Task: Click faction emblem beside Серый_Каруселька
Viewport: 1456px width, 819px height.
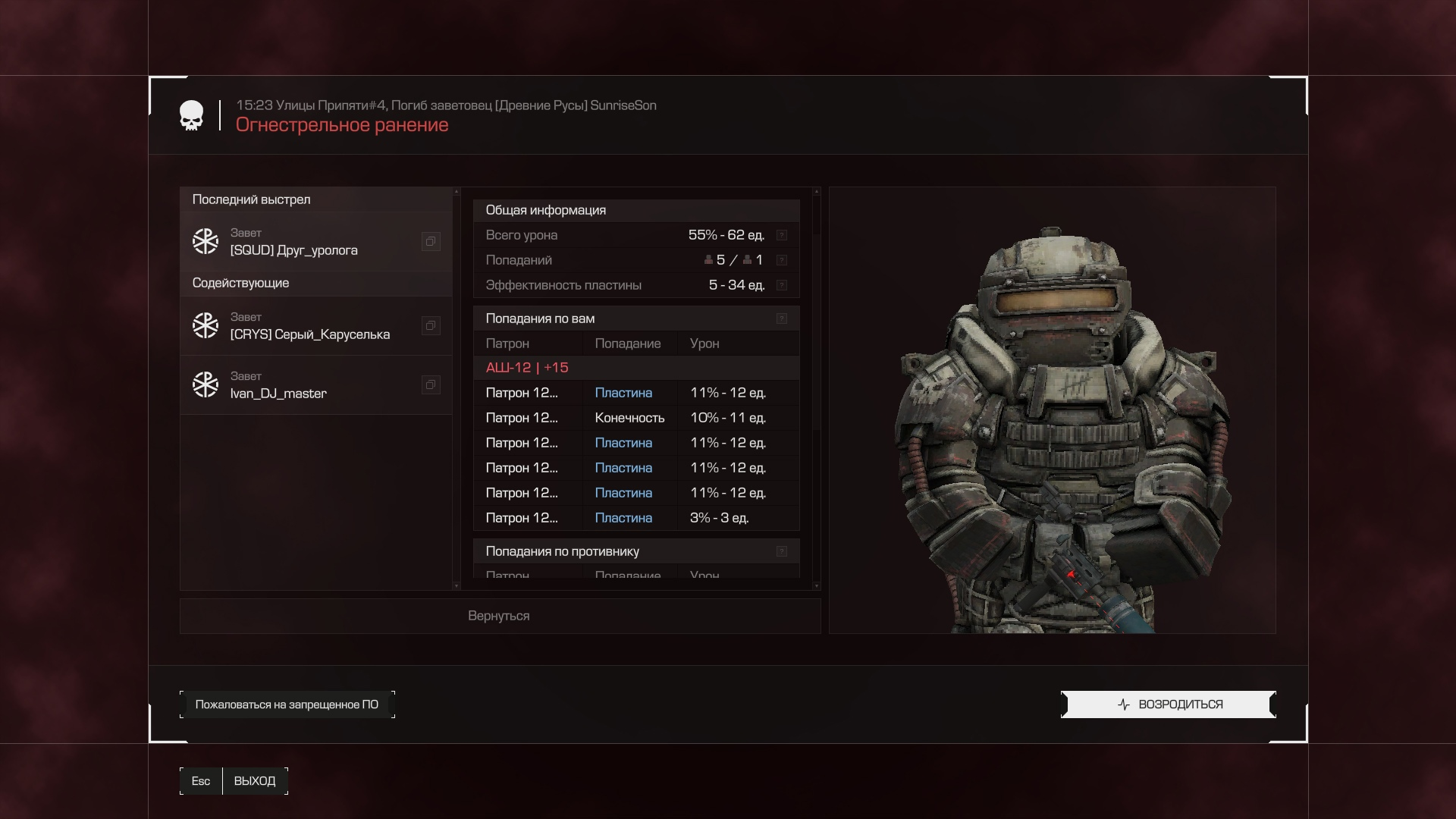Action: [206, 325]
